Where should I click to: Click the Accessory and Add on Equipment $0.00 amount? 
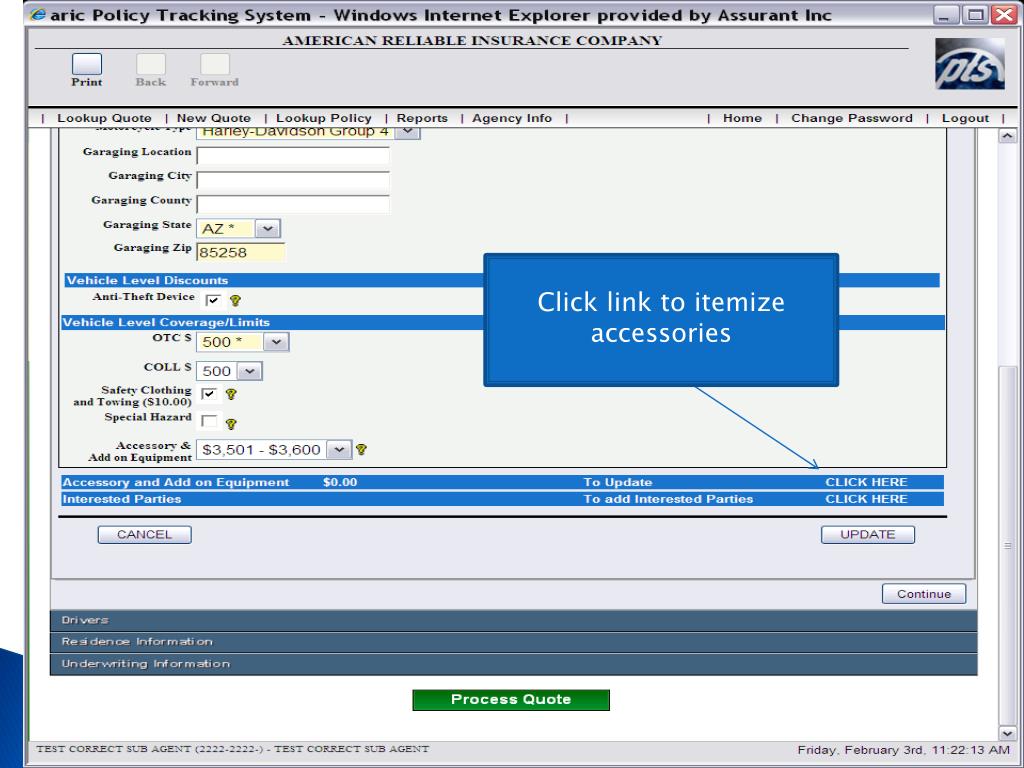click(340, 482)
